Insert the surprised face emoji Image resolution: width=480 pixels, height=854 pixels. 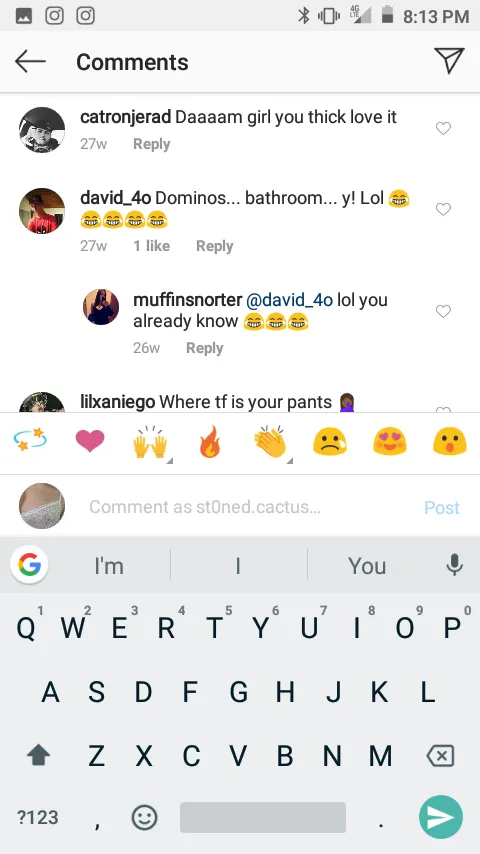pyautogui.click(x=449, y=441)
